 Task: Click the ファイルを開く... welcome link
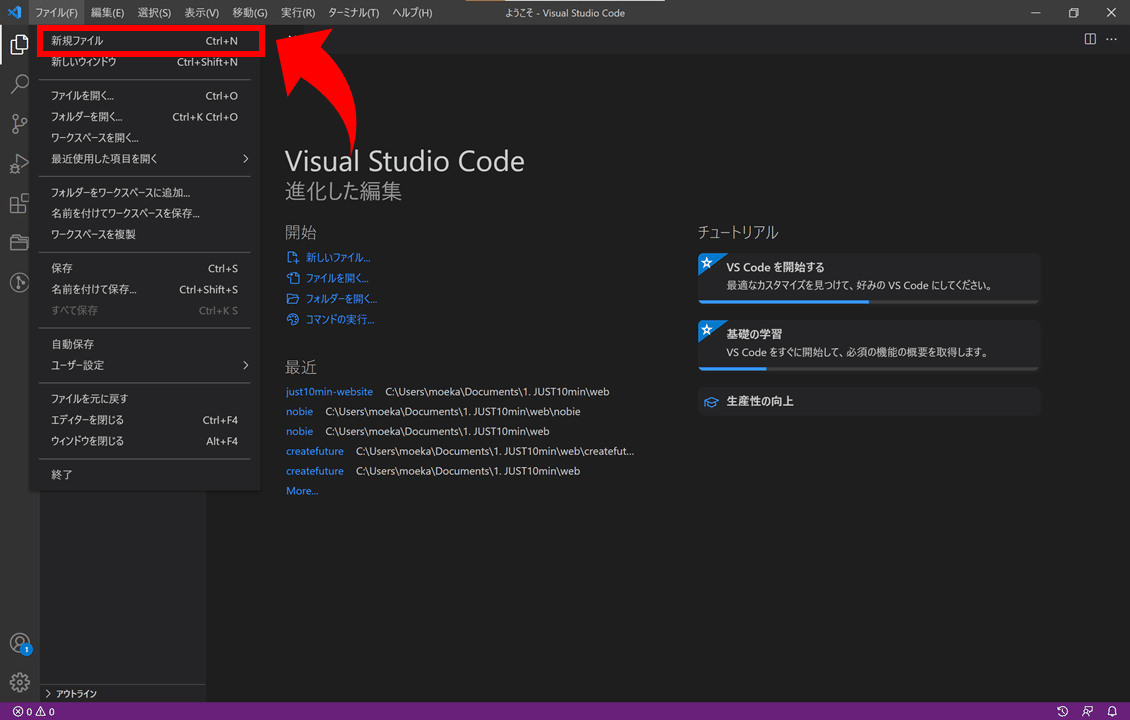(x=337, y=277)
